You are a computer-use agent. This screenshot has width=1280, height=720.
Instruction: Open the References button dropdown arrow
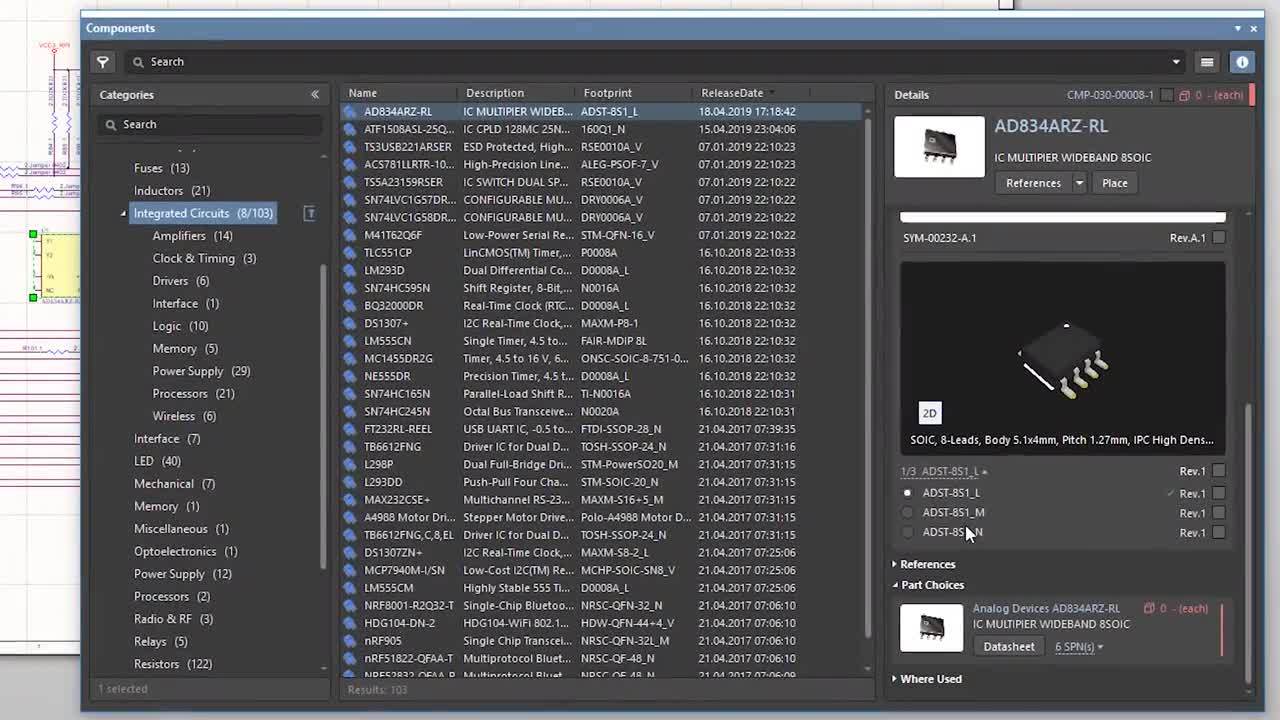1079,183
